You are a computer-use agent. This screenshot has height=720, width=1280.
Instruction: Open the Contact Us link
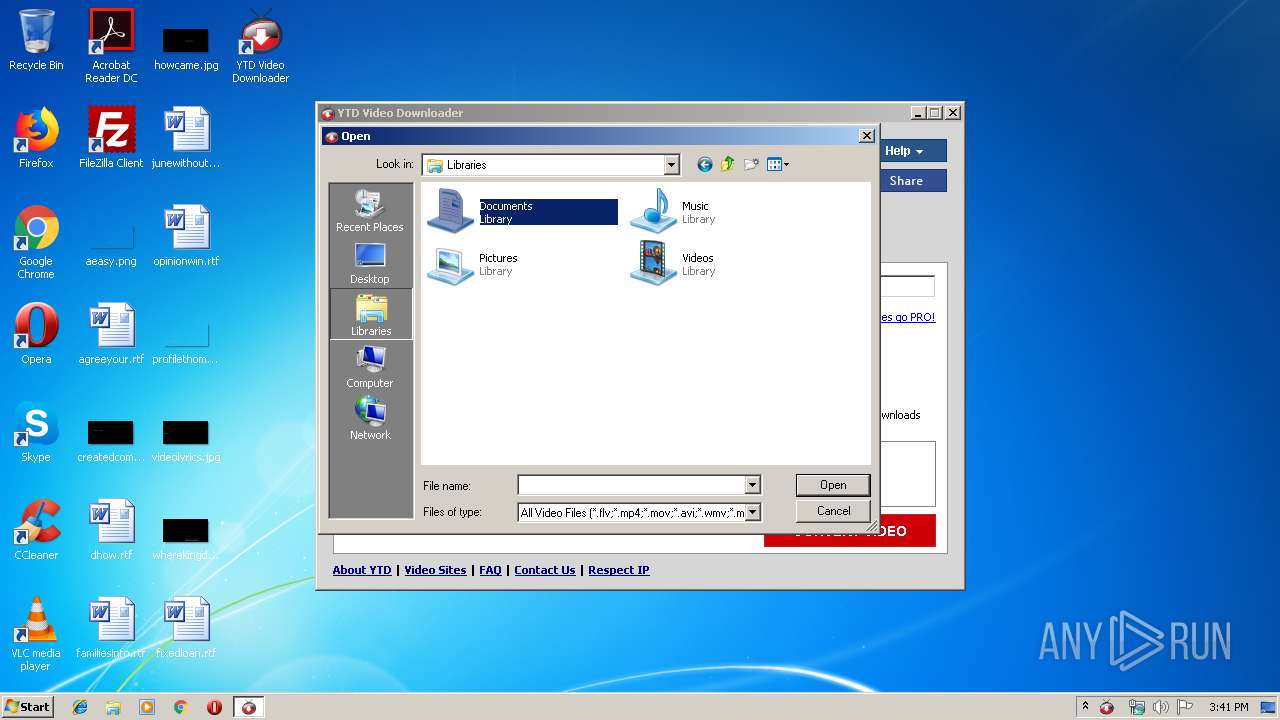click(x=545, y=570)
